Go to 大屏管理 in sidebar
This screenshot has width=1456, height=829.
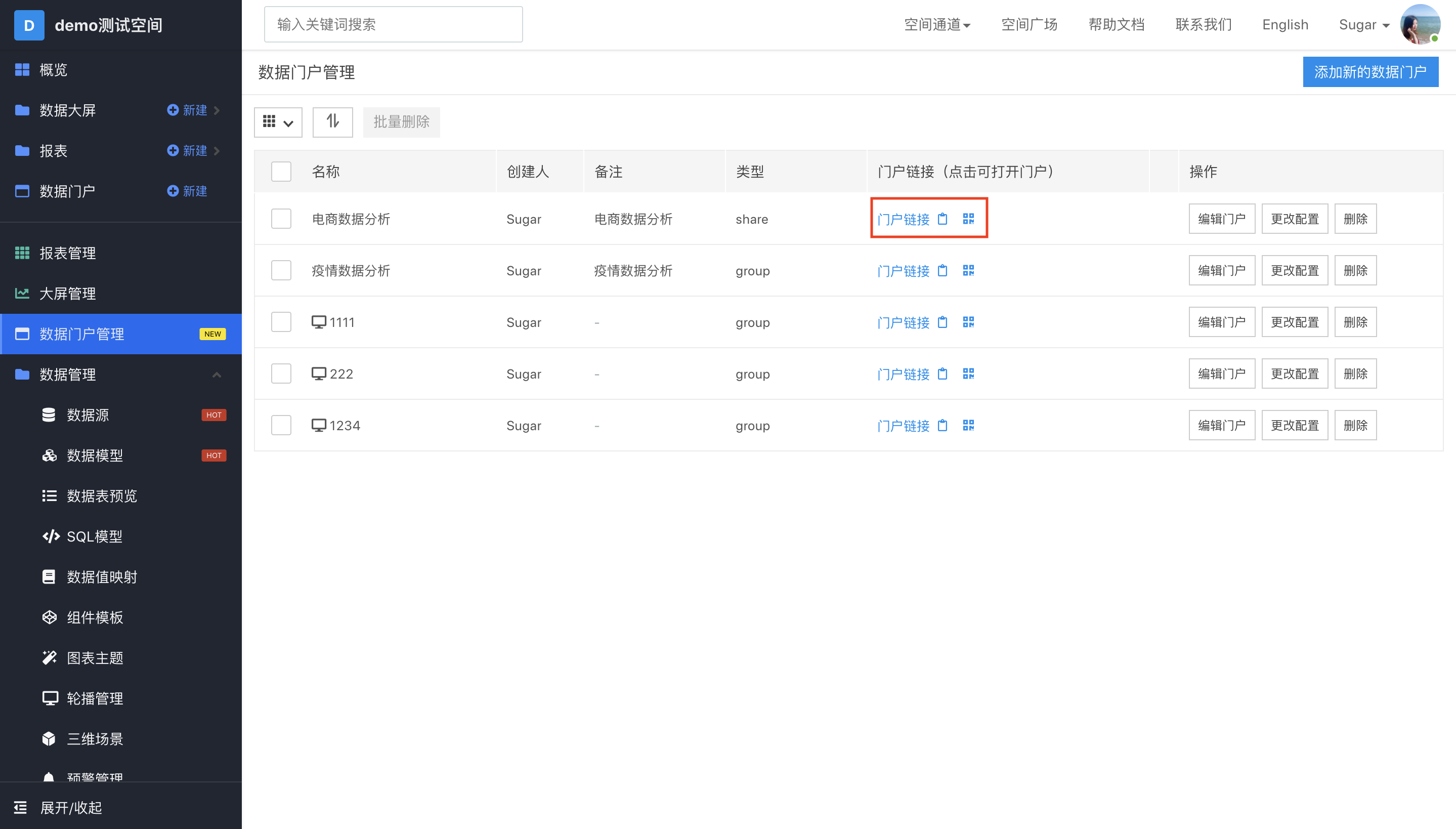67,293
